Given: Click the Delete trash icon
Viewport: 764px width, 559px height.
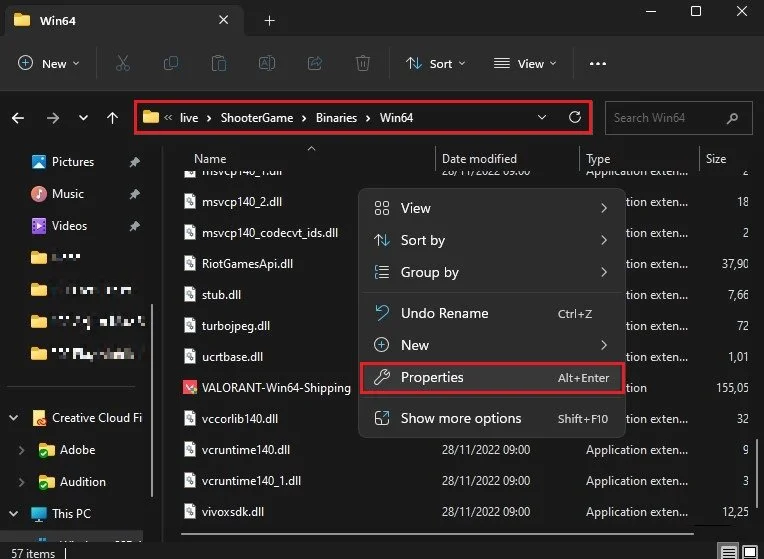Looking at the screenshot, I should click(x=363, y=63).
